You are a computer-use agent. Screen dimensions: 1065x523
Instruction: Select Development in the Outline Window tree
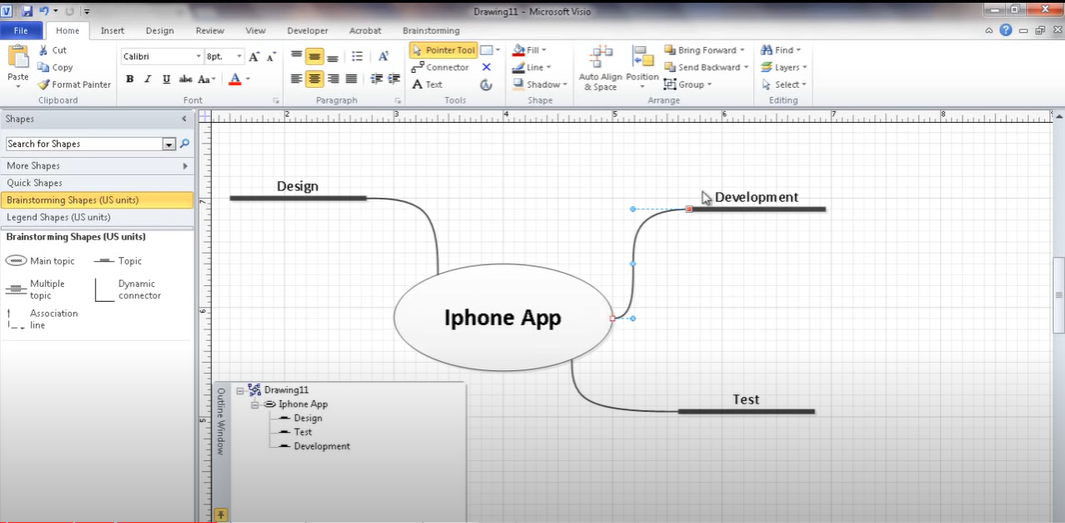tap(322, 446)
